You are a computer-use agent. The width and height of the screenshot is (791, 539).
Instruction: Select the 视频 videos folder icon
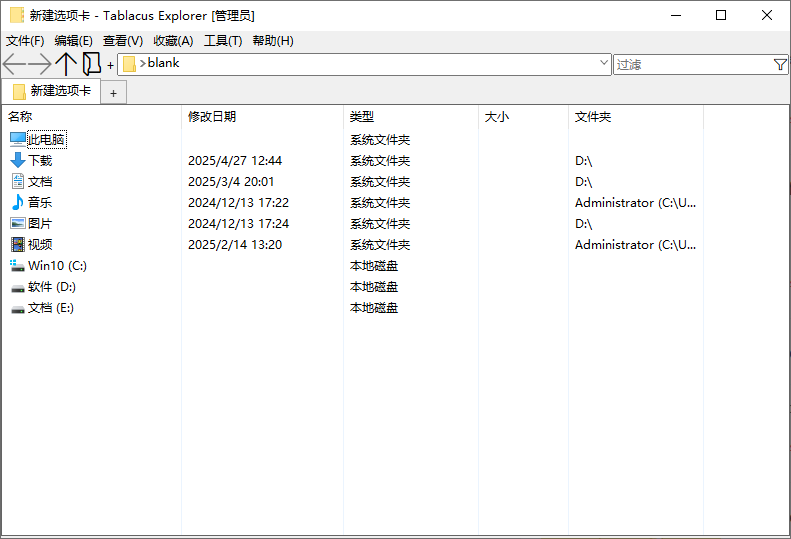click(x=18, y=245)
